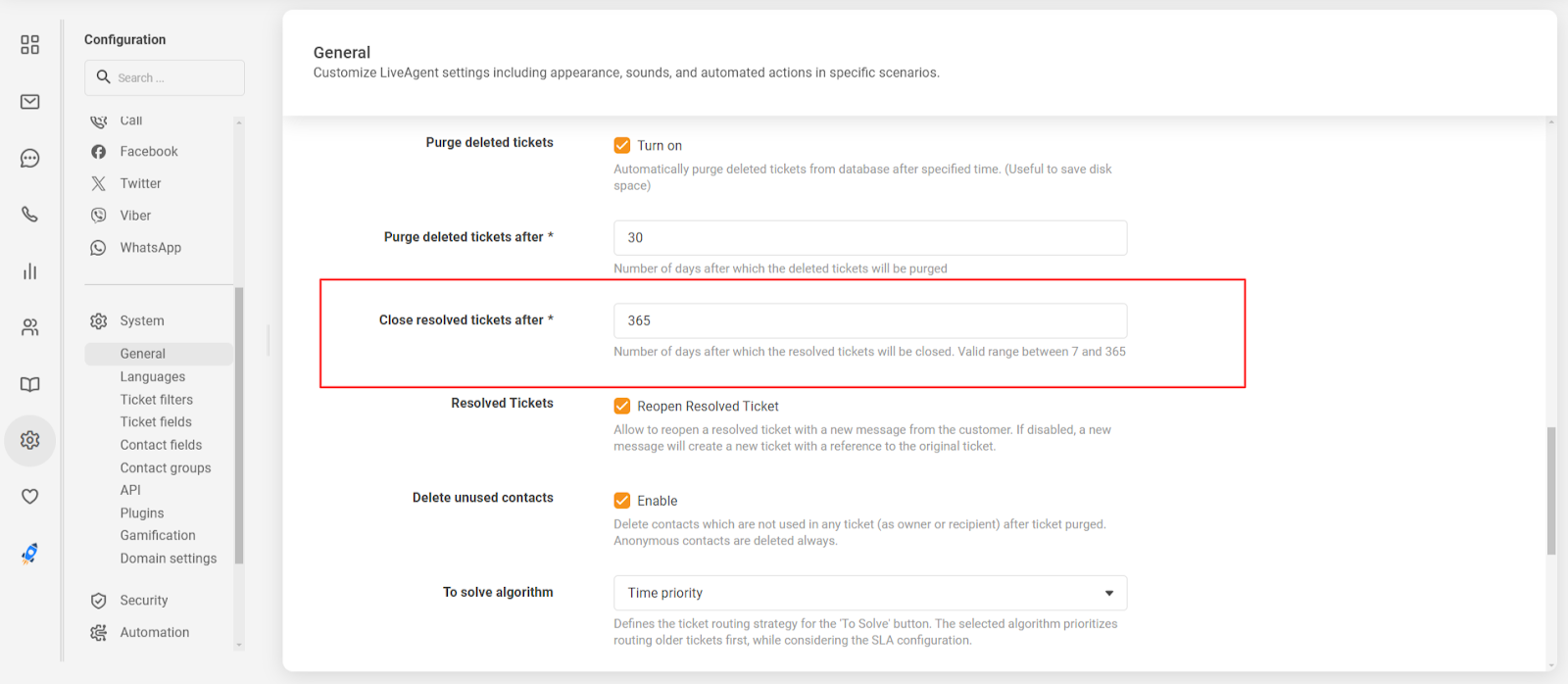
Task: Open the Chats speech bubble icon
Action: (x=30, y=159)
